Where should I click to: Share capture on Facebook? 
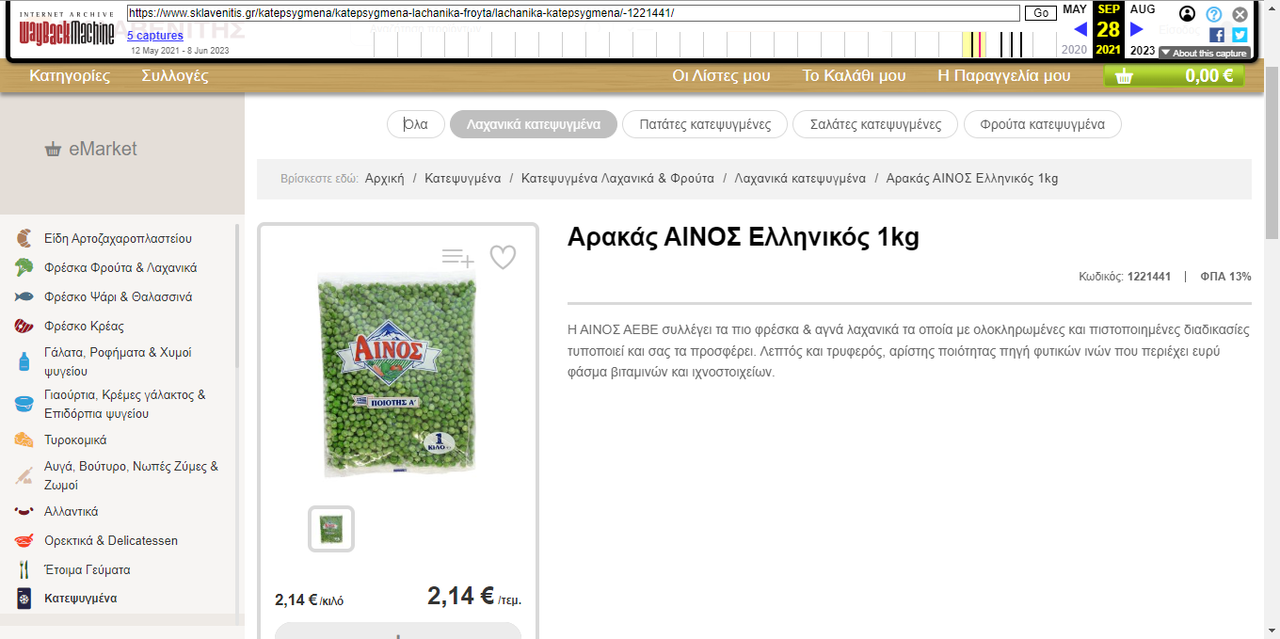pyautogui.click(x=1217, y=35)
